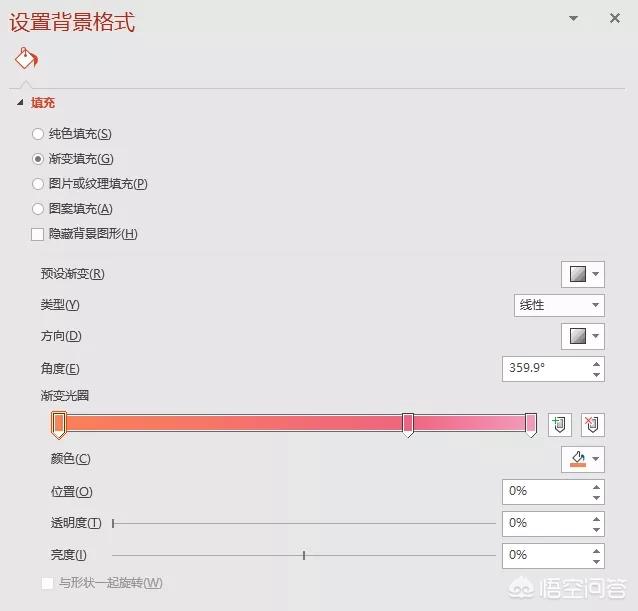Click the 角度 angle value field
638x611 pixels.
545,369
